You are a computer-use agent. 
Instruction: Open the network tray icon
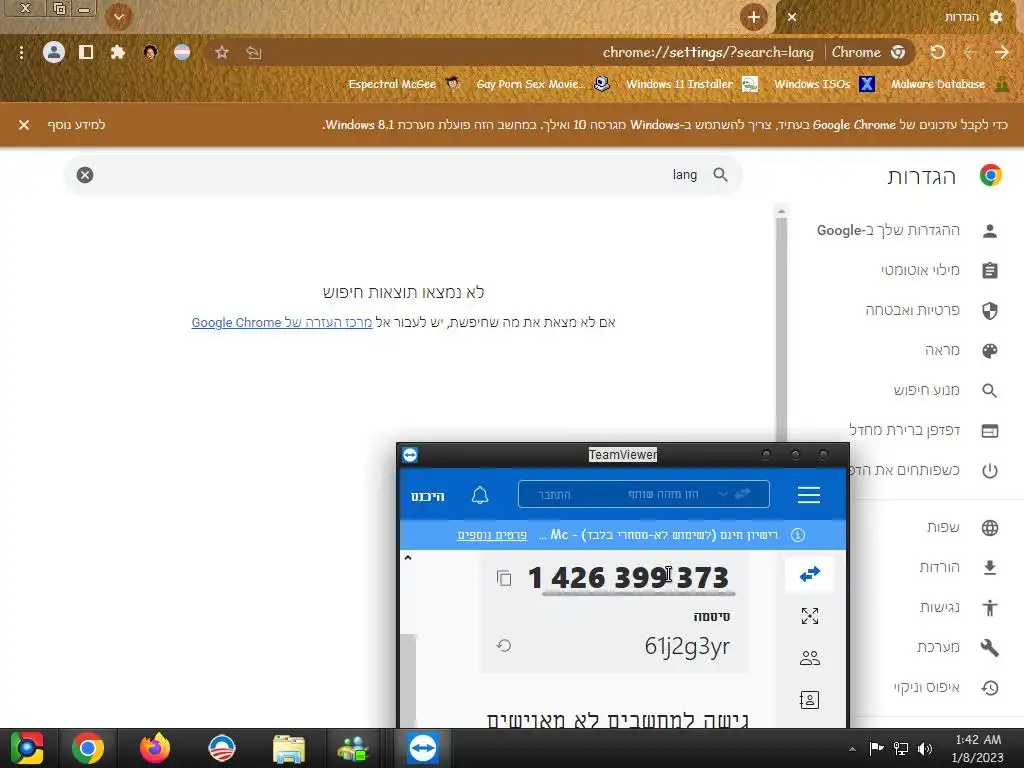point(901,749)
